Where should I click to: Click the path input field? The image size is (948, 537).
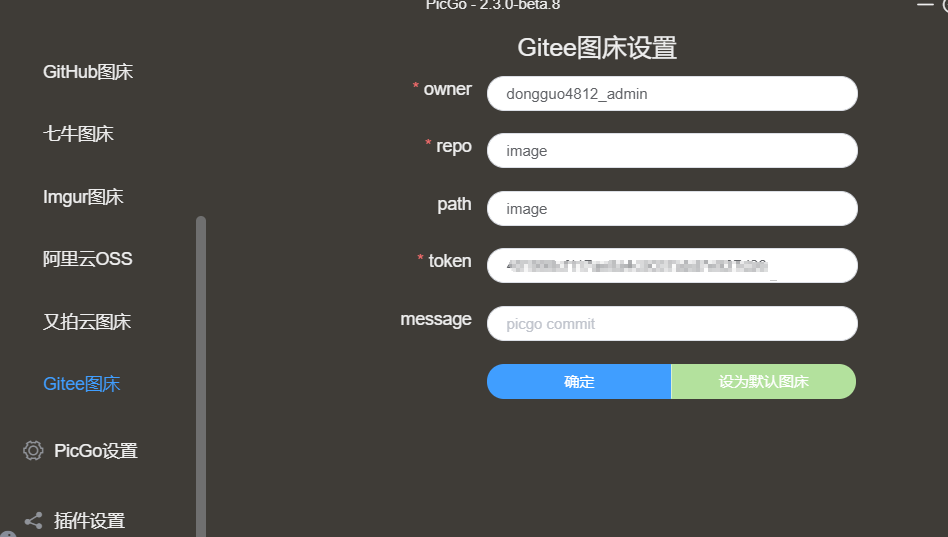(672, 209)
